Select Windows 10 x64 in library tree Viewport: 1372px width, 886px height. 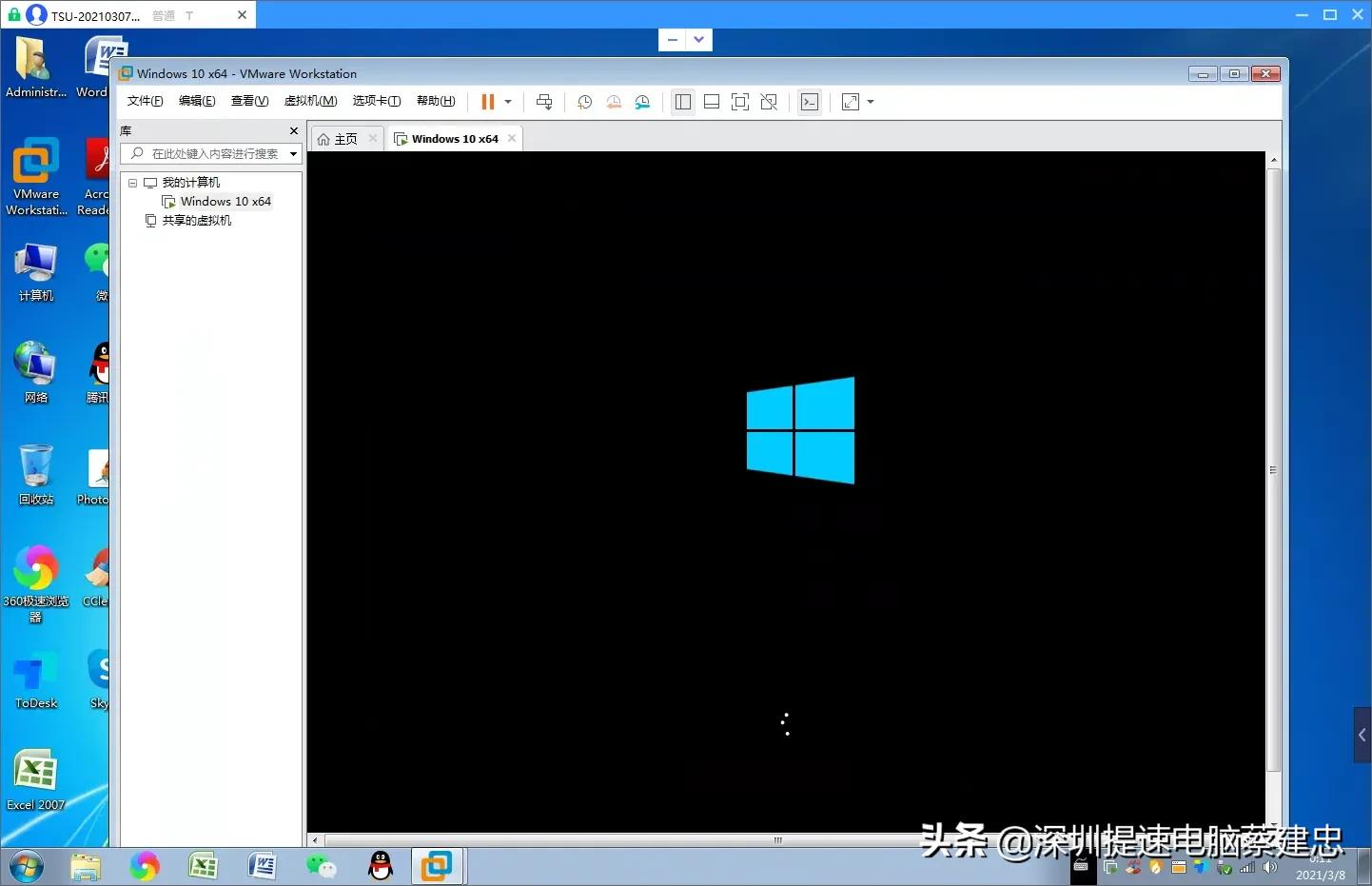[x=225, y=202]
